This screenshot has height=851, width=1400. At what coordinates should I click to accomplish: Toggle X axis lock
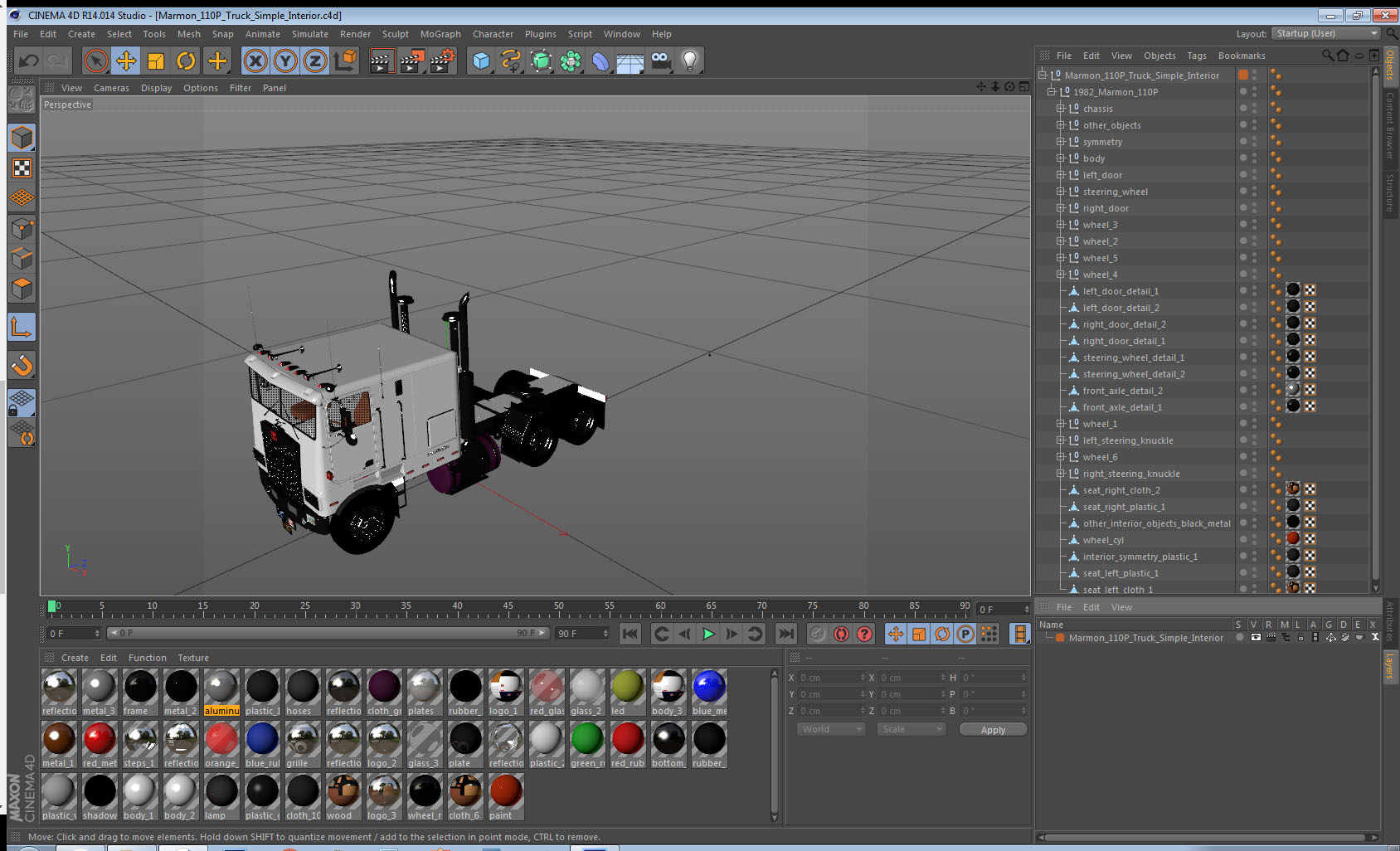point(255,61)
